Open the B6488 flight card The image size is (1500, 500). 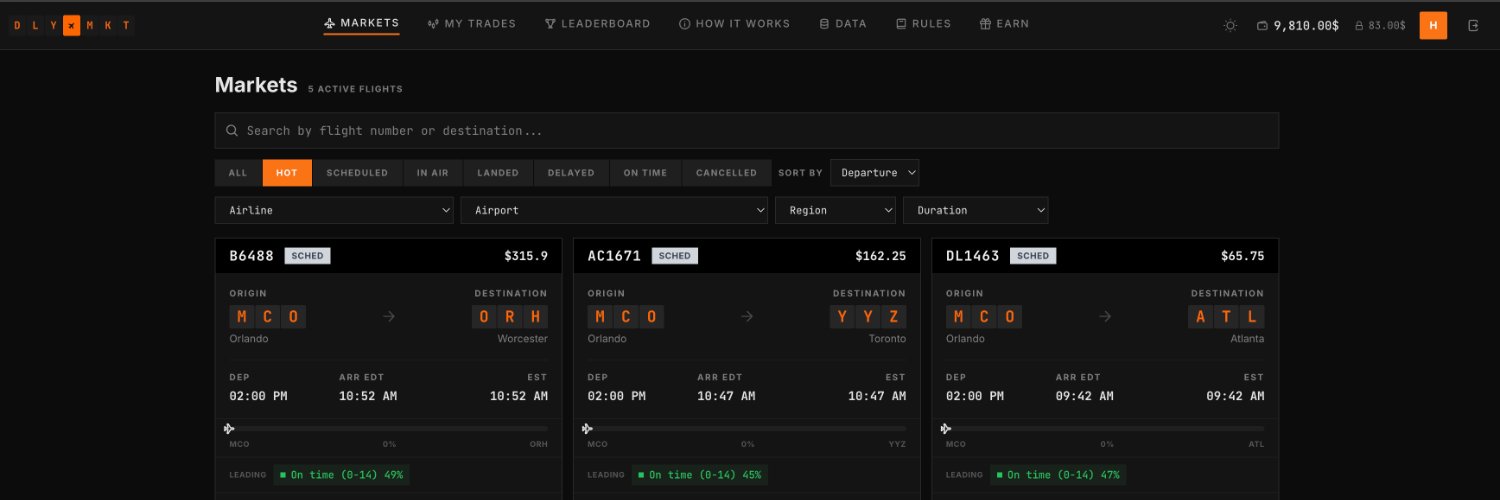pyautogui.click(x=388, y=369)
